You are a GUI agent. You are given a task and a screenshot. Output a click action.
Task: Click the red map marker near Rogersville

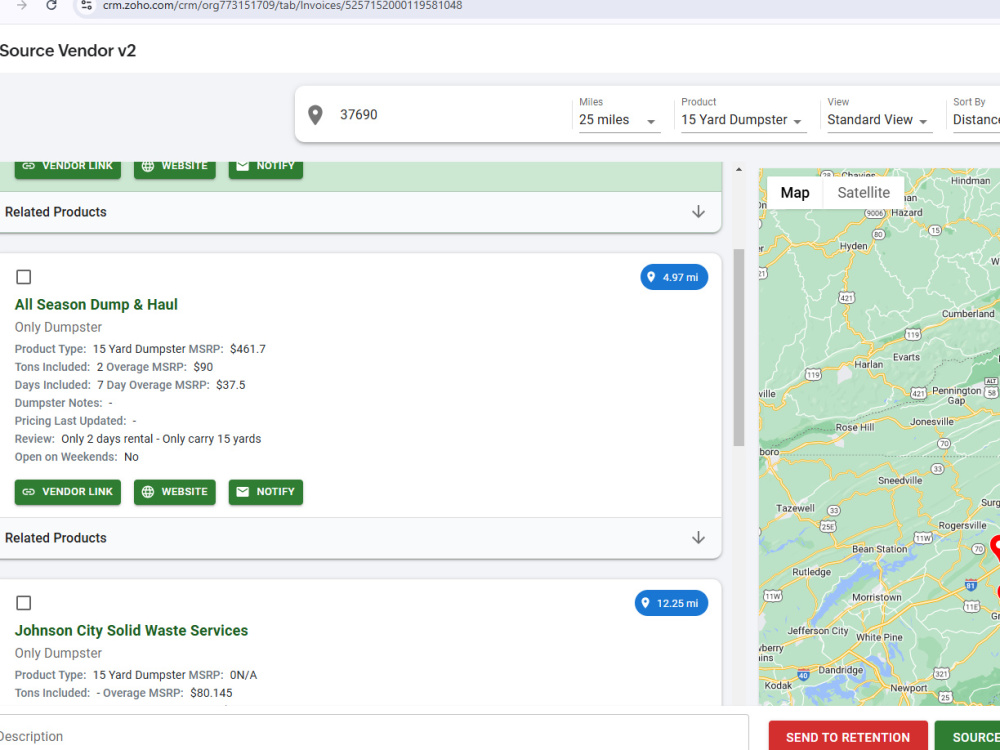coord(996,547)
